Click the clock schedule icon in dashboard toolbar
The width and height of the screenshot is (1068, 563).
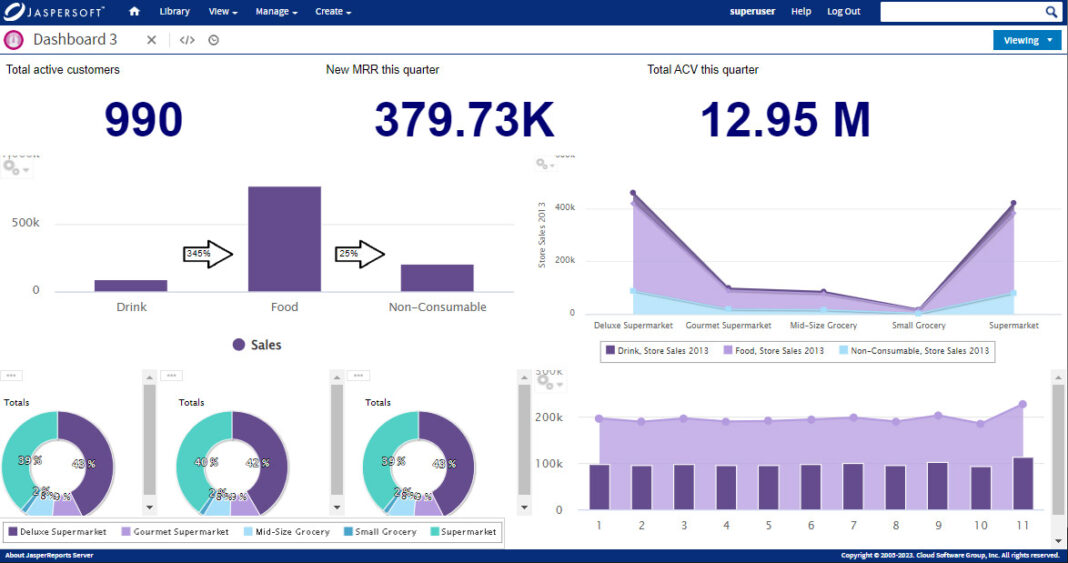[214, 40]
